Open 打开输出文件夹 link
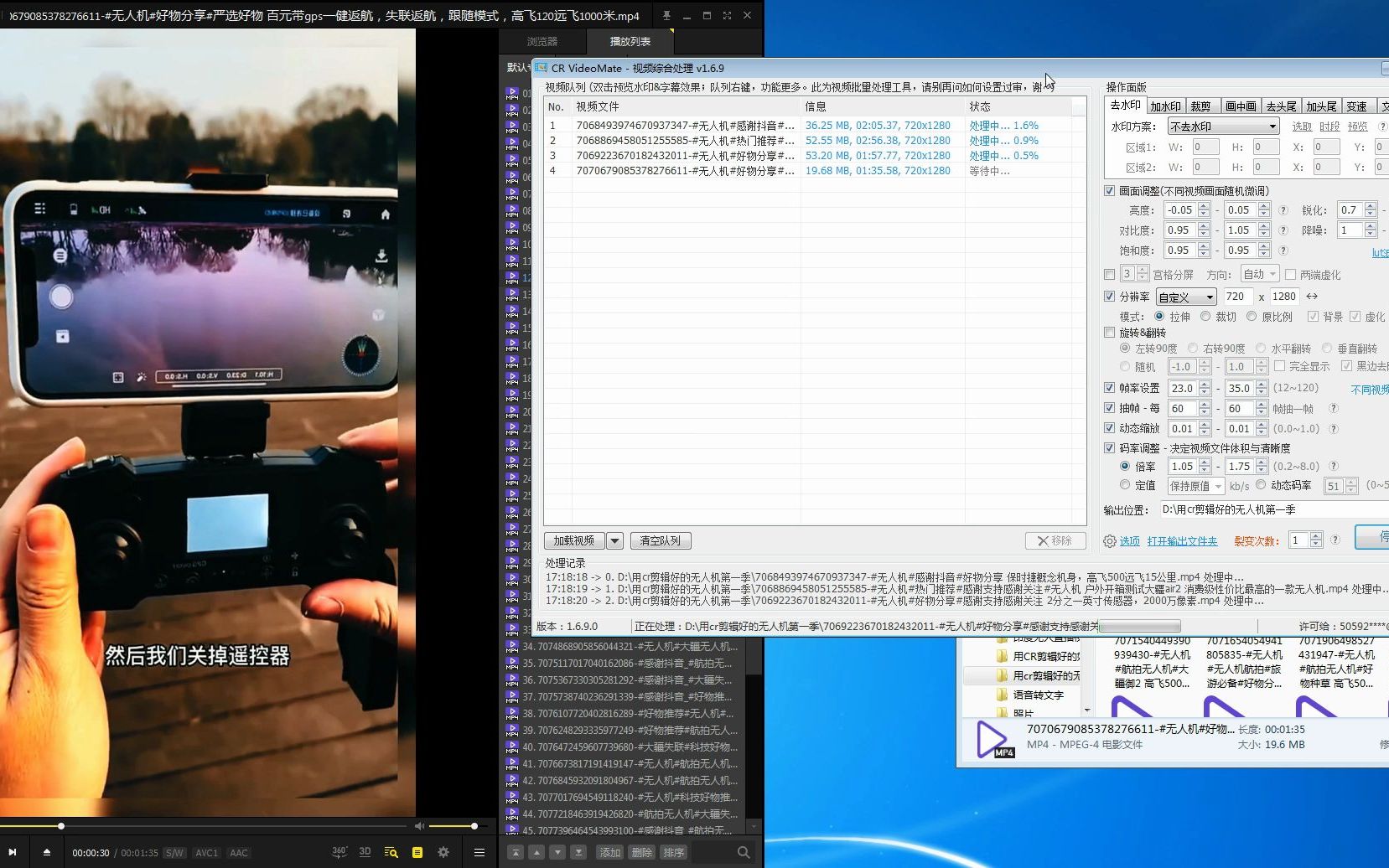 [x=1182, y=541]
